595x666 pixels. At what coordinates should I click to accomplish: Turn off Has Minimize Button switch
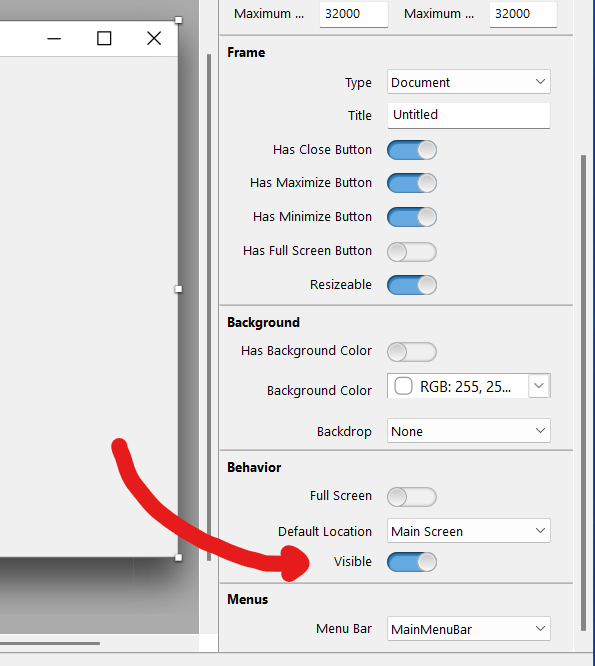412,217
